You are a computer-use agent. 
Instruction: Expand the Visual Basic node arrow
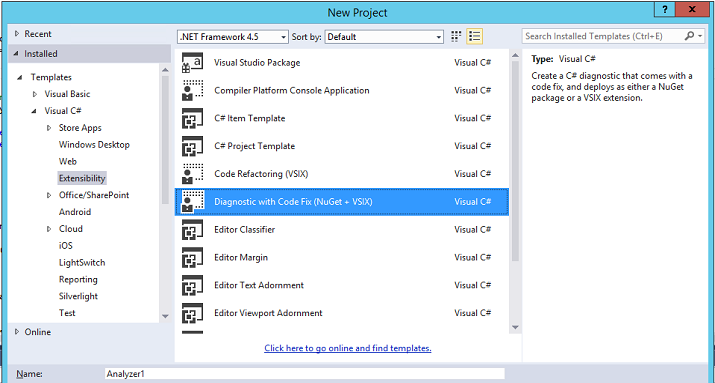click(35, 94)
